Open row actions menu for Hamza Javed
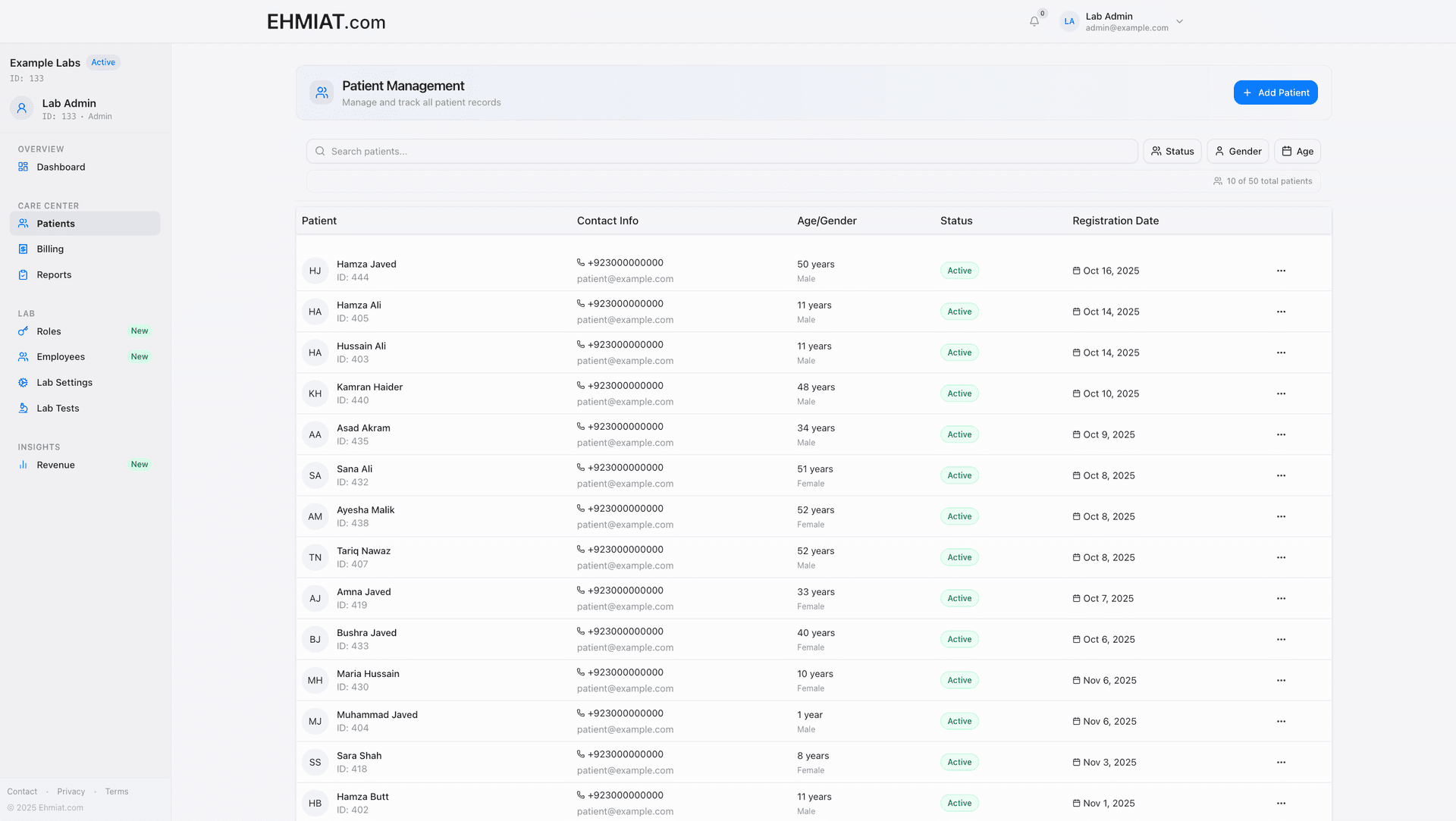1456x821 pixels. tap(1281, 271)
